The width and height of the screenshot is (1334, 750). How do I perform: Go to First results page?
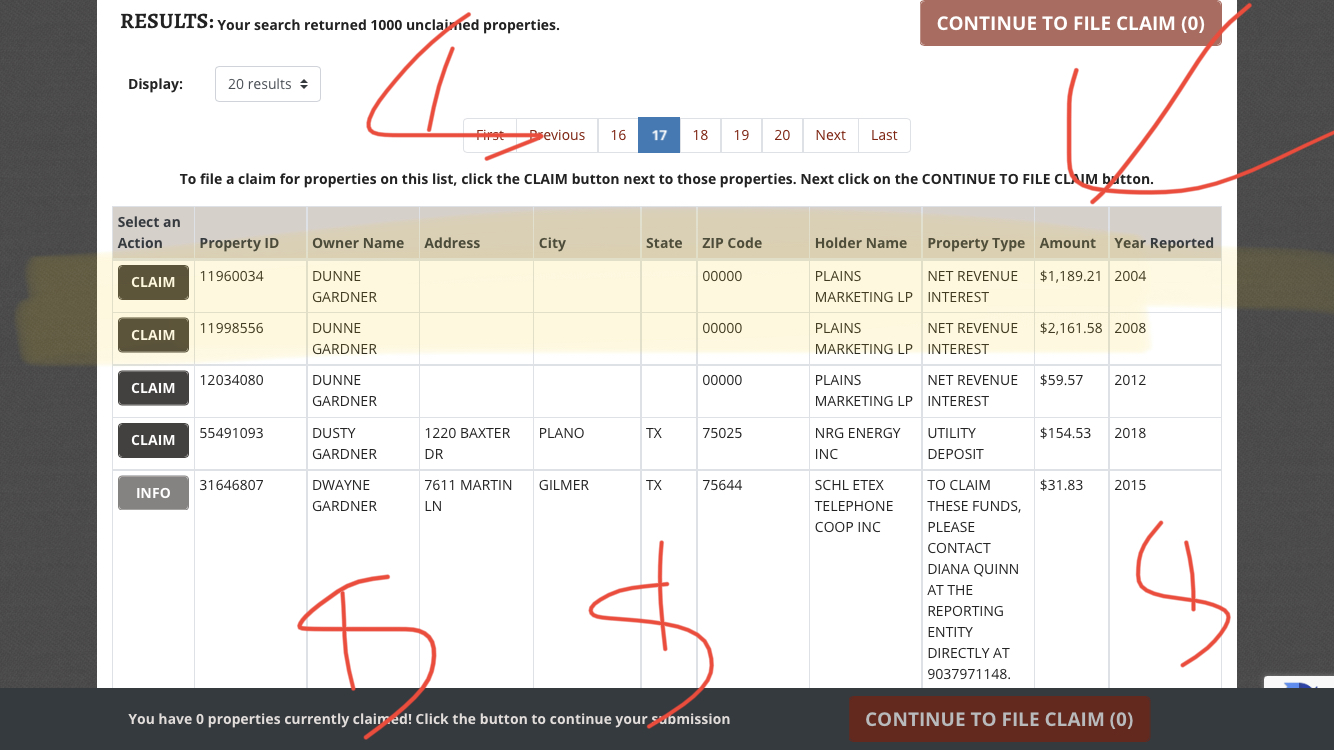tap(490, 135)
